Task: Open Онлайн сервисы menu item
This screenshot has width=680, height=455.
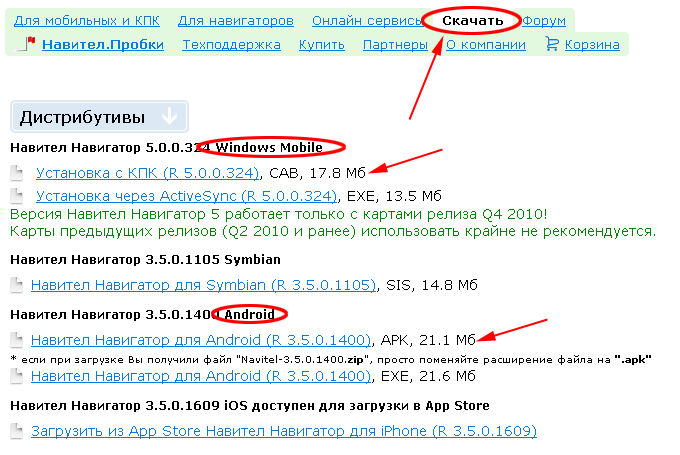Action: [366, 21]
